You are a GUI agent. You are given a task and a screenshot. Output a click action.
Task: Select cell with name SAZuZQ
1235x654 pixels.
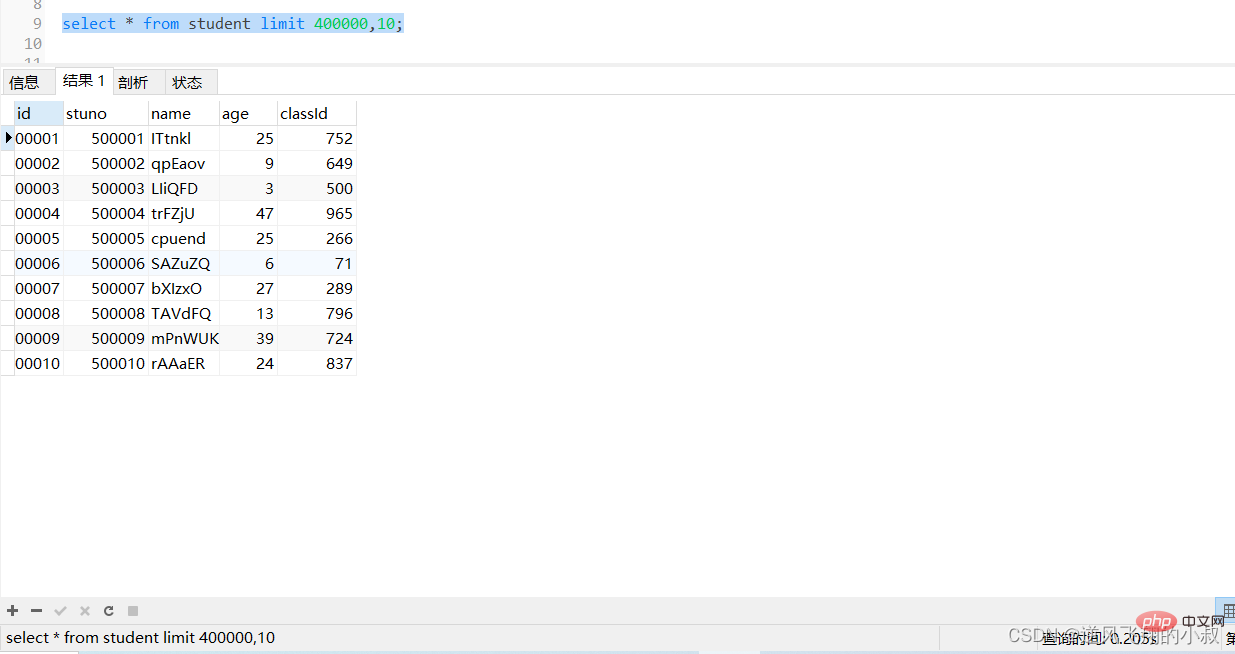pyautogui.click(x=184, y=263)
